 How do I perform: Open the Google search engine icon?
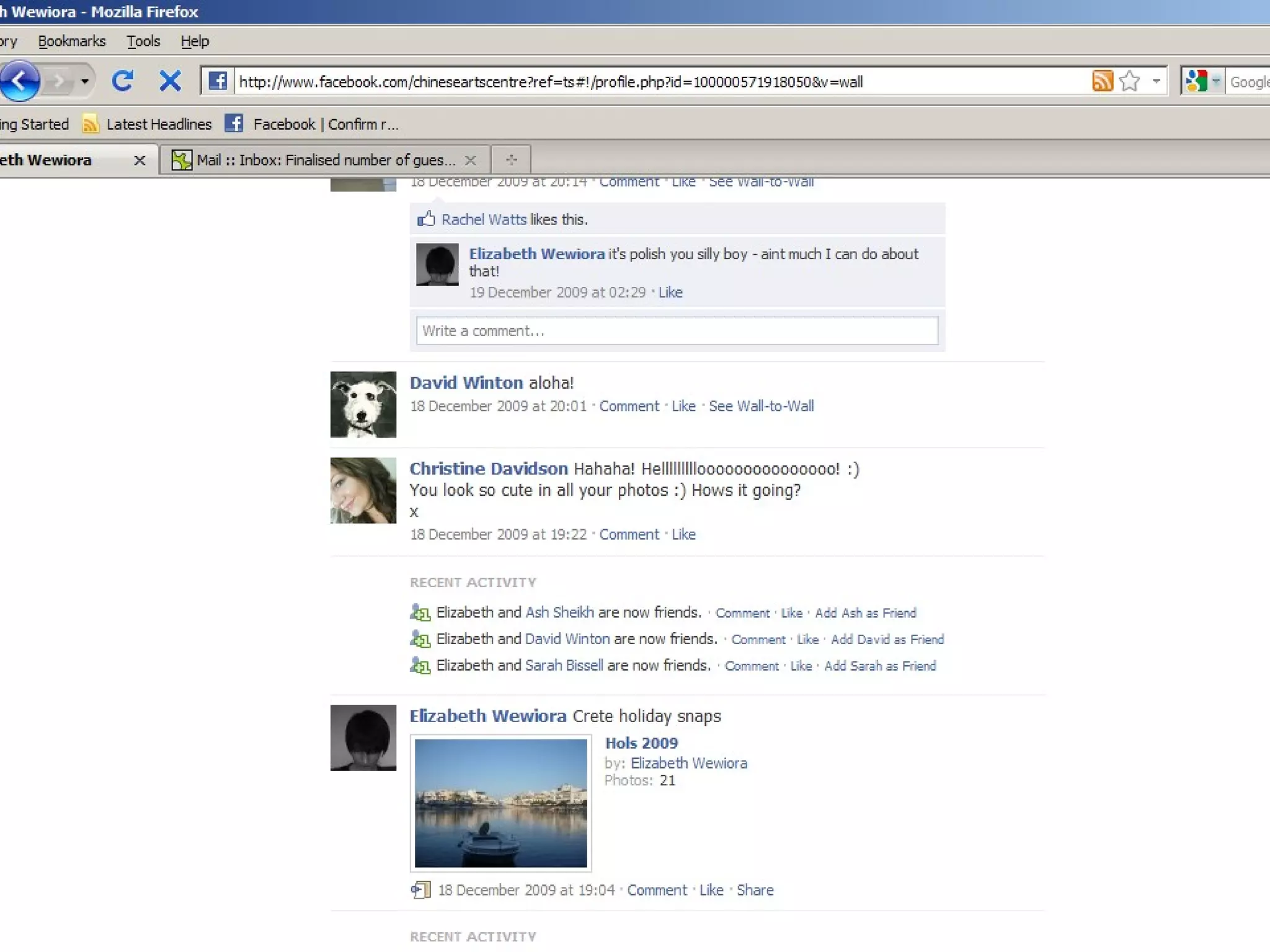(x=1196, y=81)
